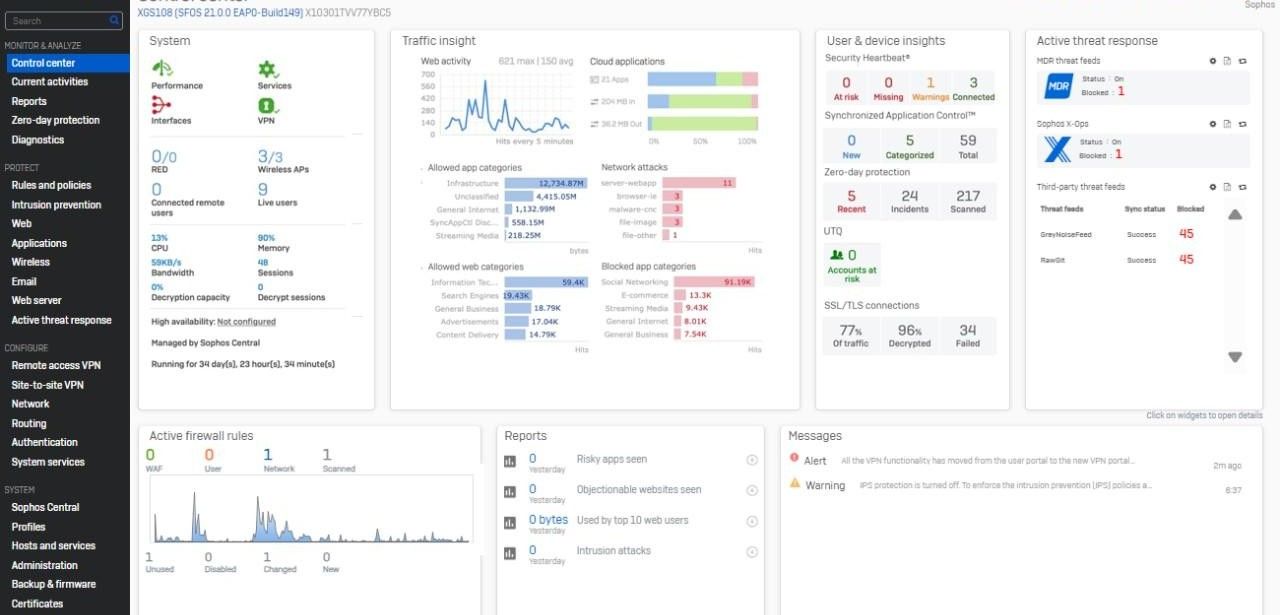Image resolution: width=1280 pixels, height=615 pixels.
Task: Open Sophos X-Ops report document icon
Action: (x=1228, y=125)
